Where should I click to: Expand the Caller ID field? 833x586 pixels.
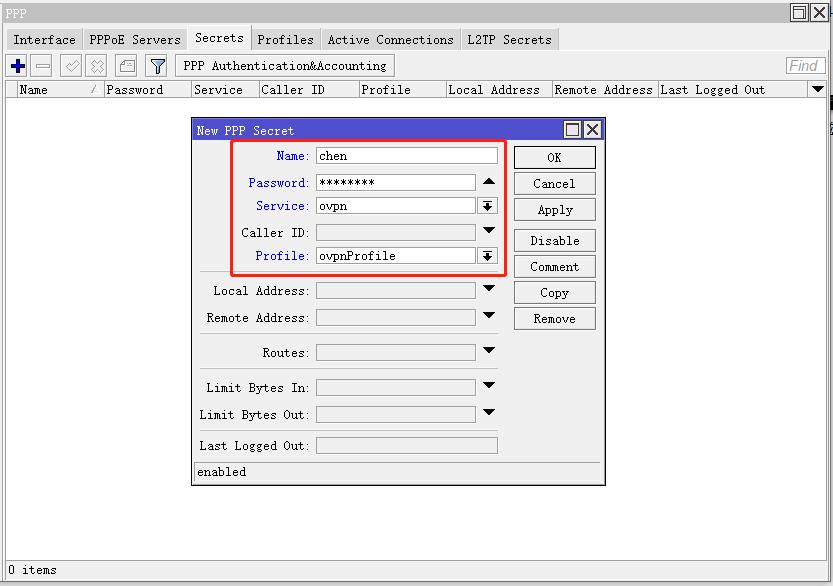tap(488, 231)
